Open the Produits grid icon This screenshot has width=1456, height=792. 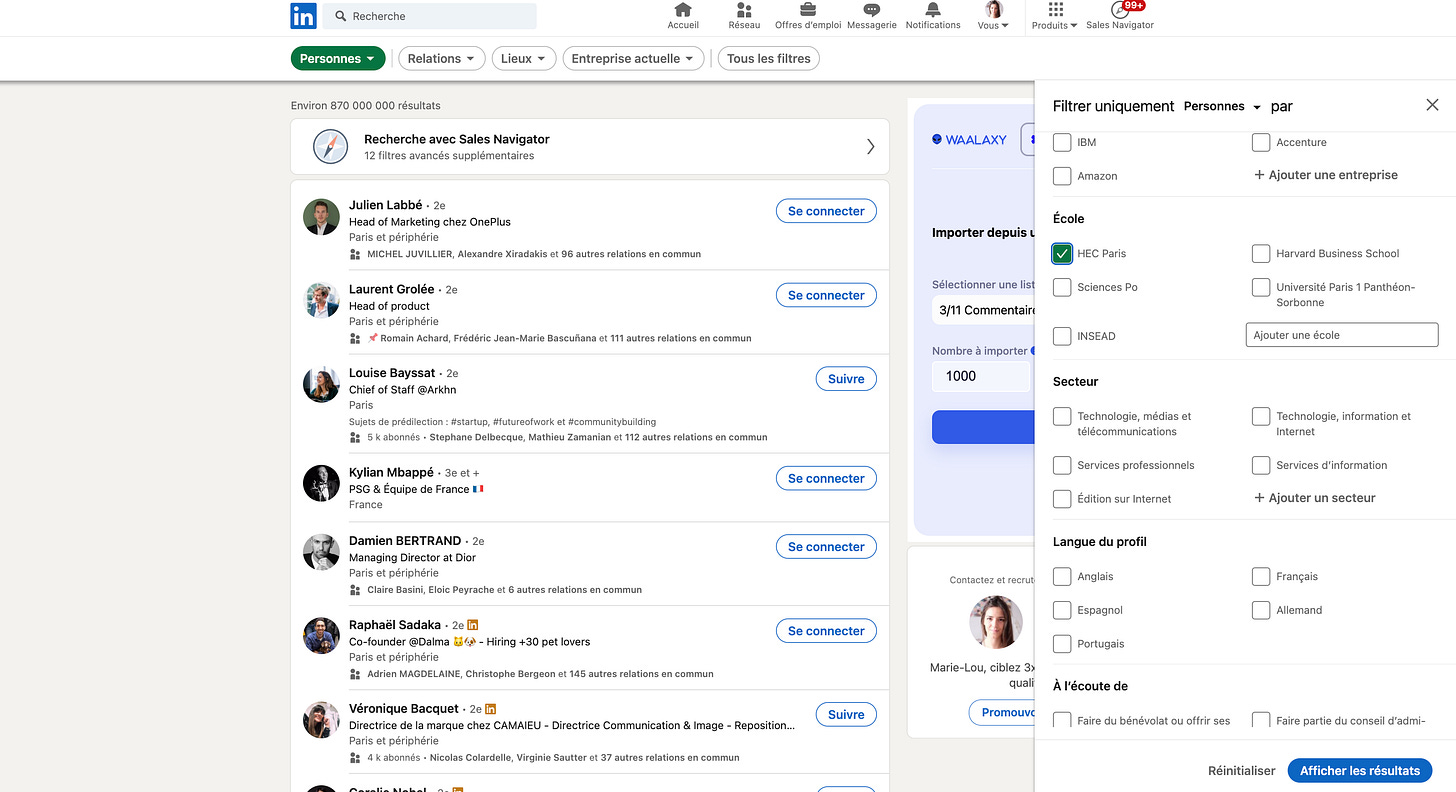pyautogui.click(x=1055, y=10)
